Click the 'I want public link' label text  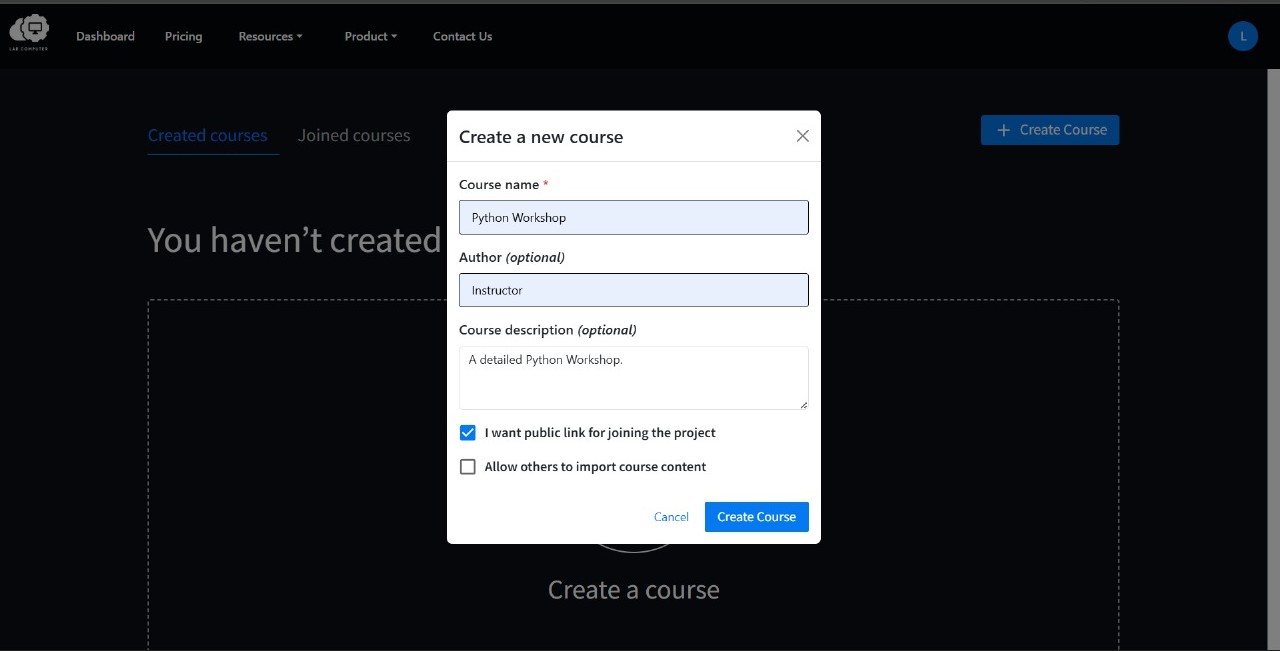[600, 433]
